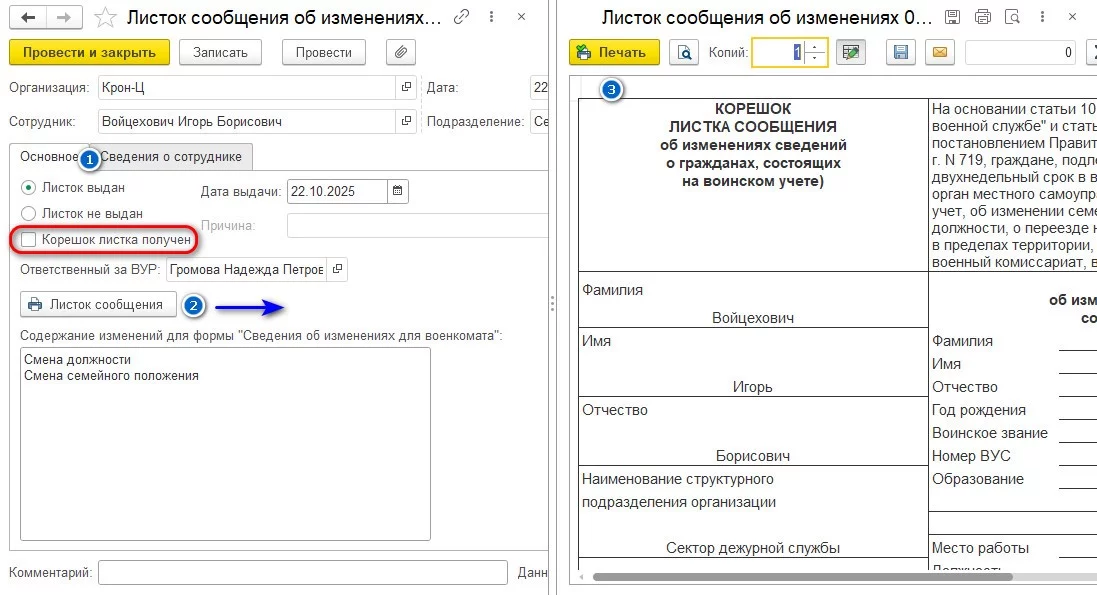Click the Воинское звание label in form
This screenshot has width=1097, height=595.
click(990, 433)
